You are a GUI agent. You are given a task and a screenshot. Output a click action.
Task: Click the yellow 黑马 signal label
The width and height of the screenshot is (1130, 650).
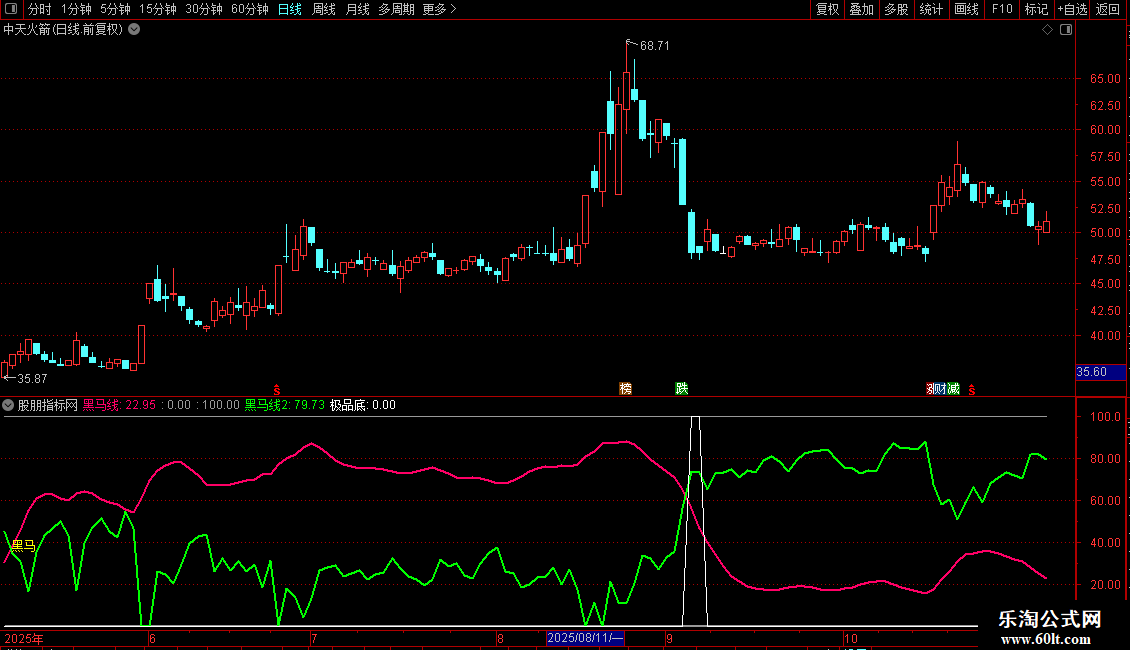pyautogui.click(x=24, y=546)
